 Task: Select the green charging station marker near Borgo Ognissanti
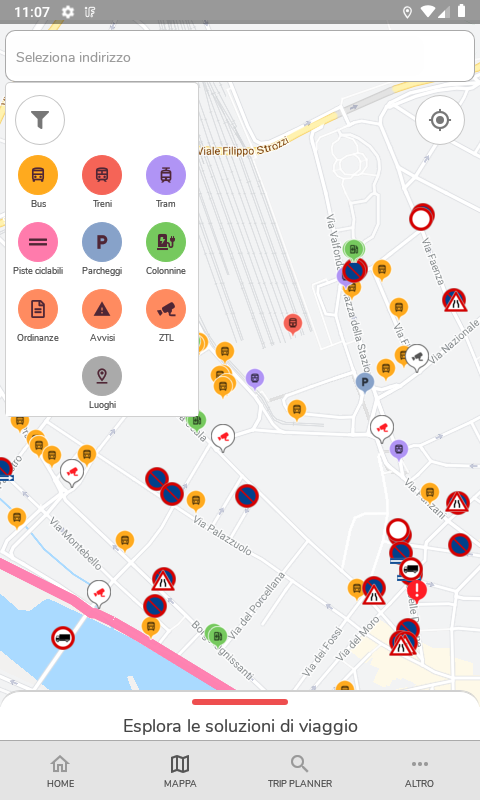click(216, 635)
